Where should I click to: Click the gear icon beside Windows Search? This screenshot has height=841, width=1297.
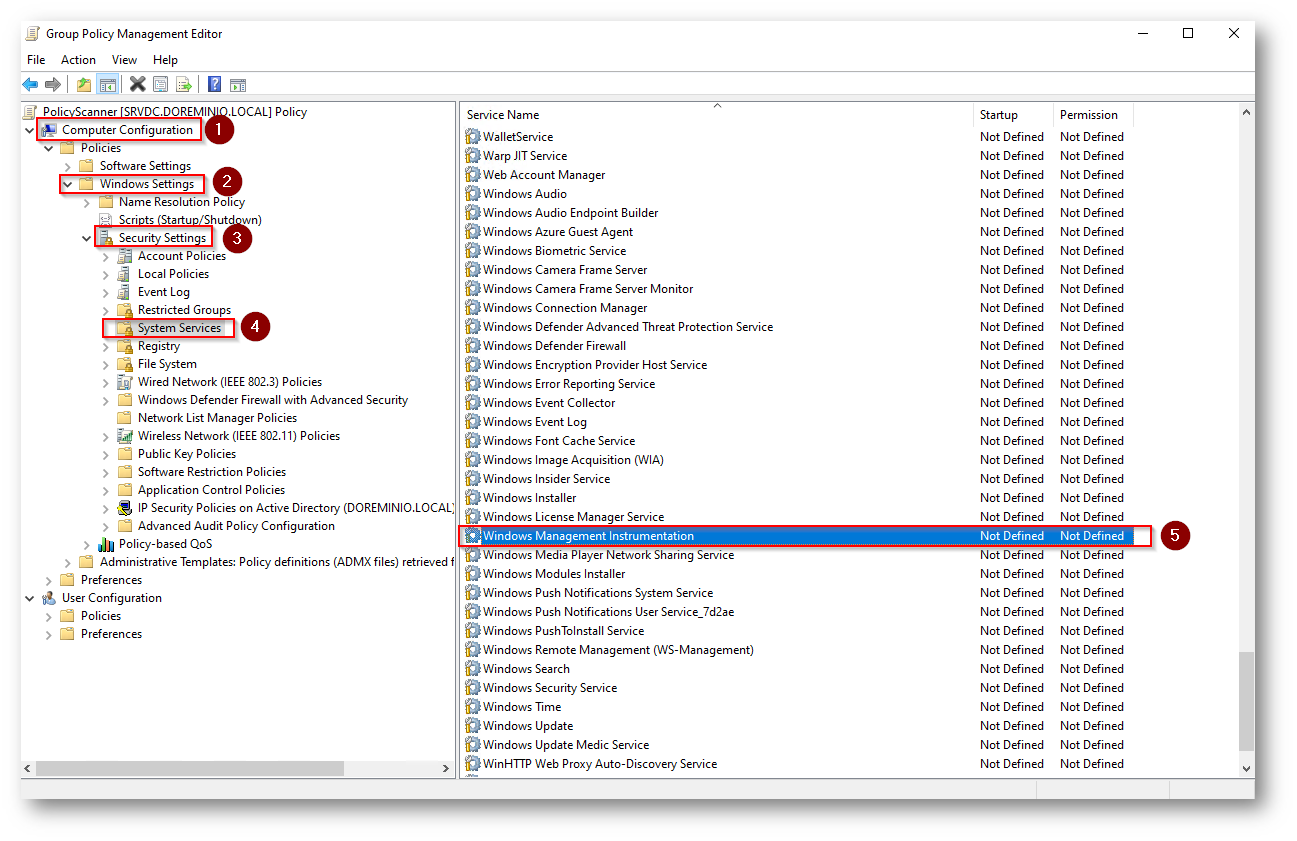coord(473,669)
